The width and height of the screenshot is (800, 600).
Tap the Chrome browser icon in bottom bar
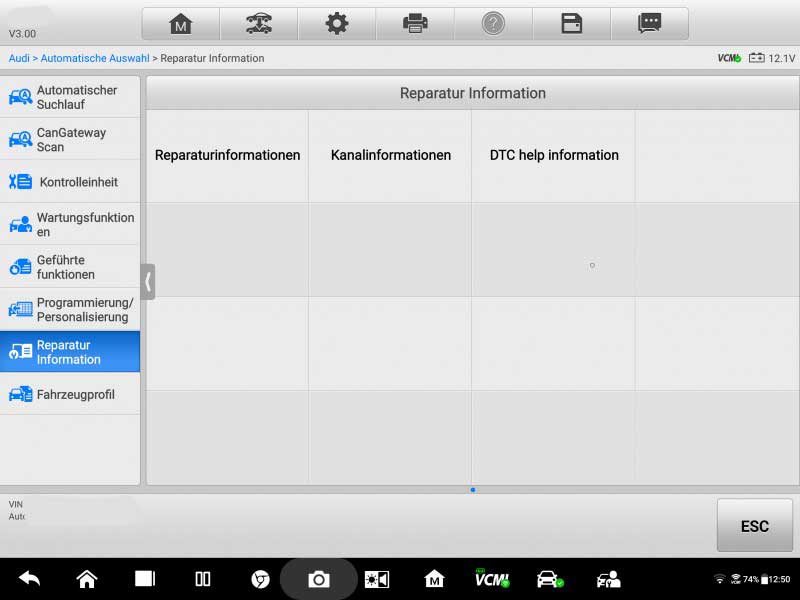pos(260,580)
